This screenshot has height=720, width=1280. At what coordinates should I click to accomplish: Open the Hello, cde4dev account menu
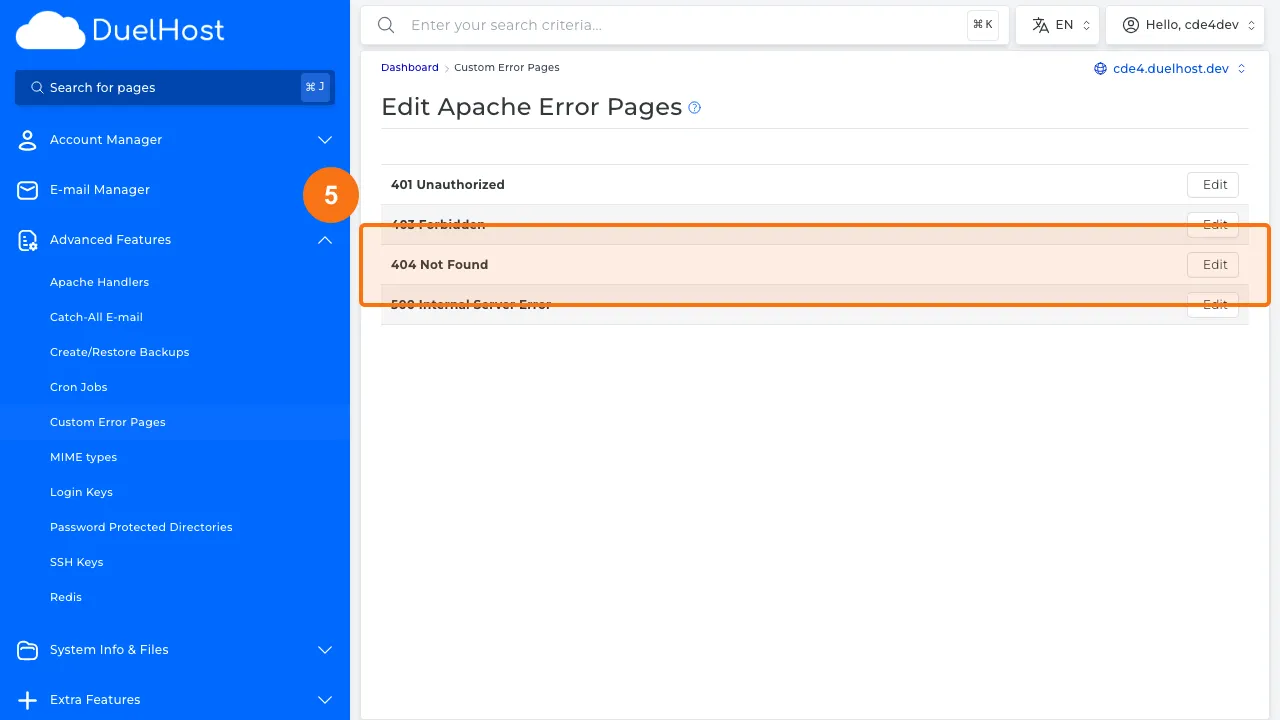[1185, 24]
